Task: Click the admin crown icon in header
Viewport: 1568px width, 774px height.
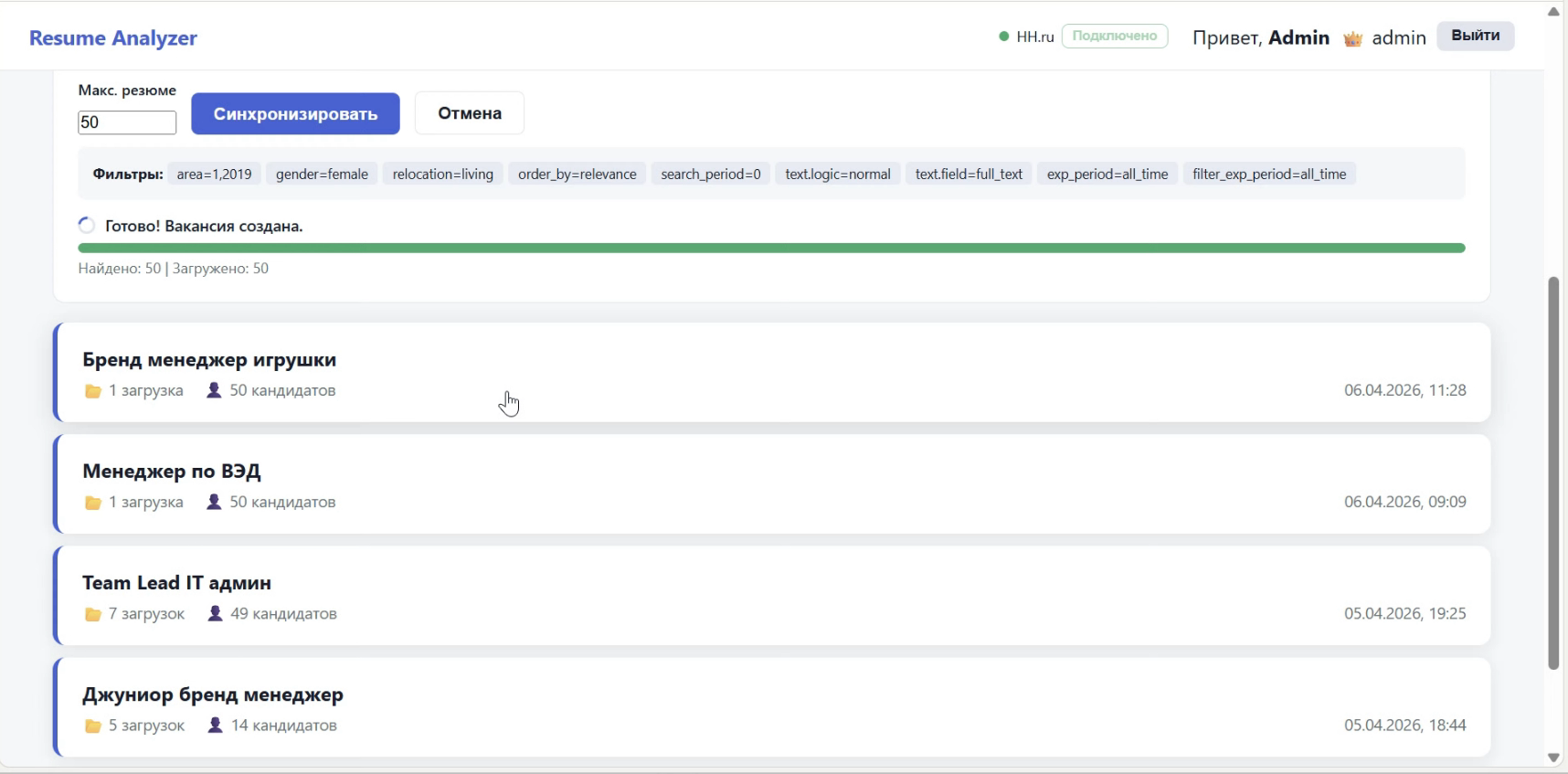Action: [1353, 38]
